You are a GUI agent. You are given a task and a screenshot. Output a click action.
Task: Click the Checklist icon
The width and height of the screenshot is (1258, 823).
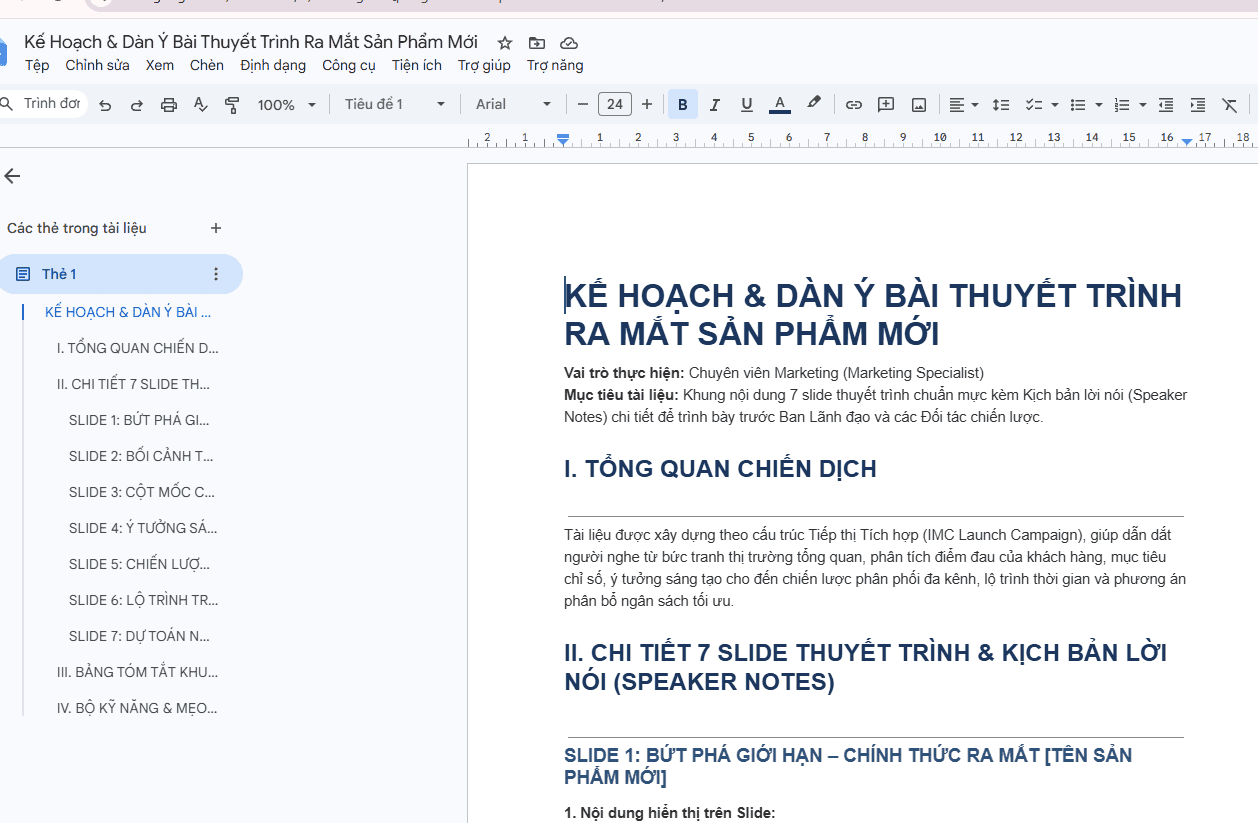click(1033, 105)
